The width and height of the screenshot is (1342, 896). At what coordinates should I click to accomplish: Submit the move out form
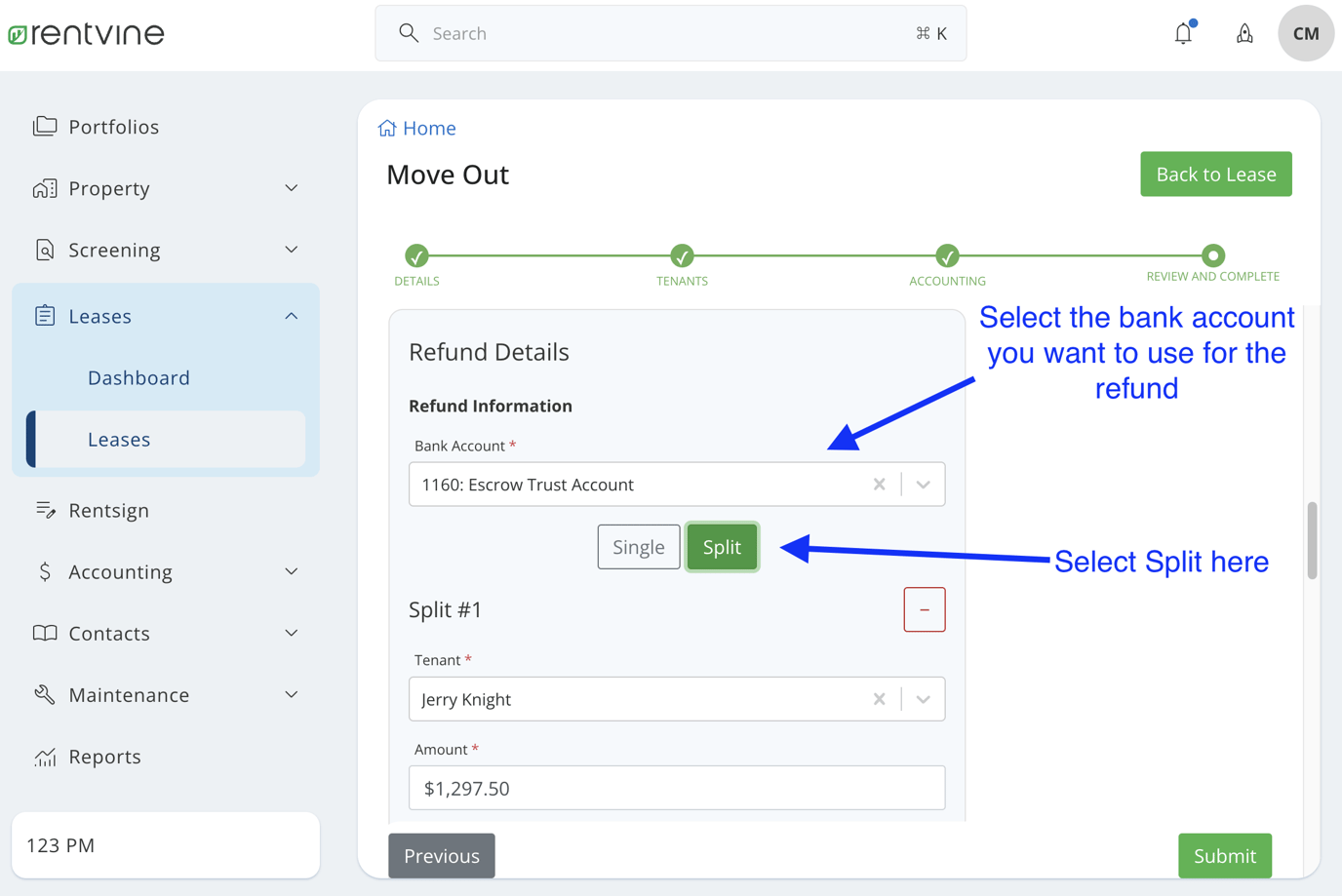coord(1224,855)
